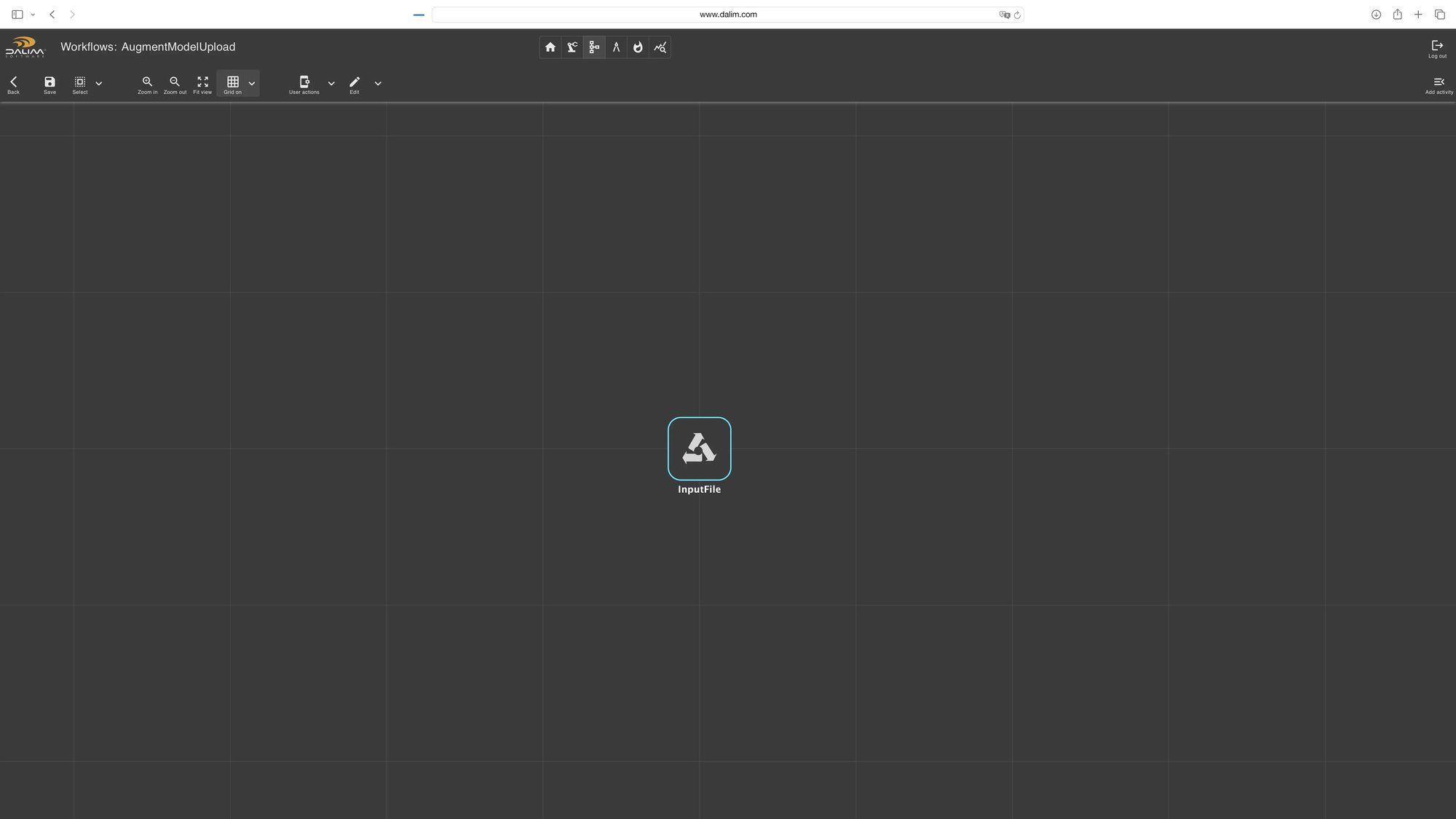Zoom out of the workflow canvas

175,82
